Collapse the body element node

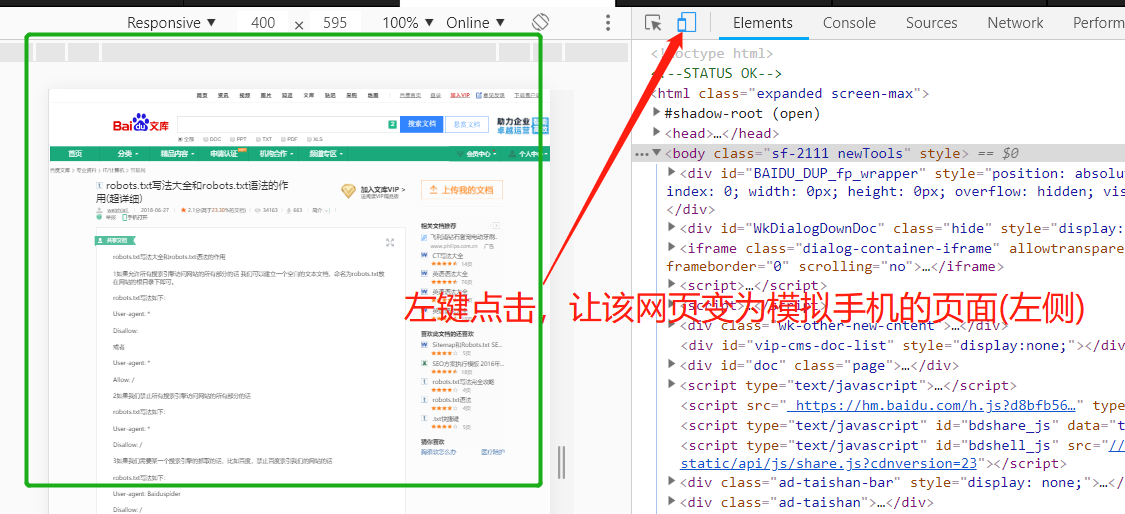point(657,153)
